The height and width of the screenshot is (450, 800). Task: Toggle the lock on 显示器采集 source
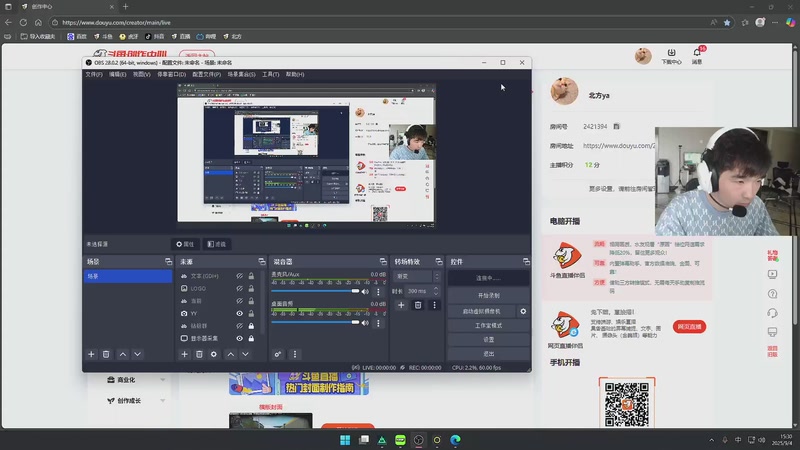(x=251, y=338)
